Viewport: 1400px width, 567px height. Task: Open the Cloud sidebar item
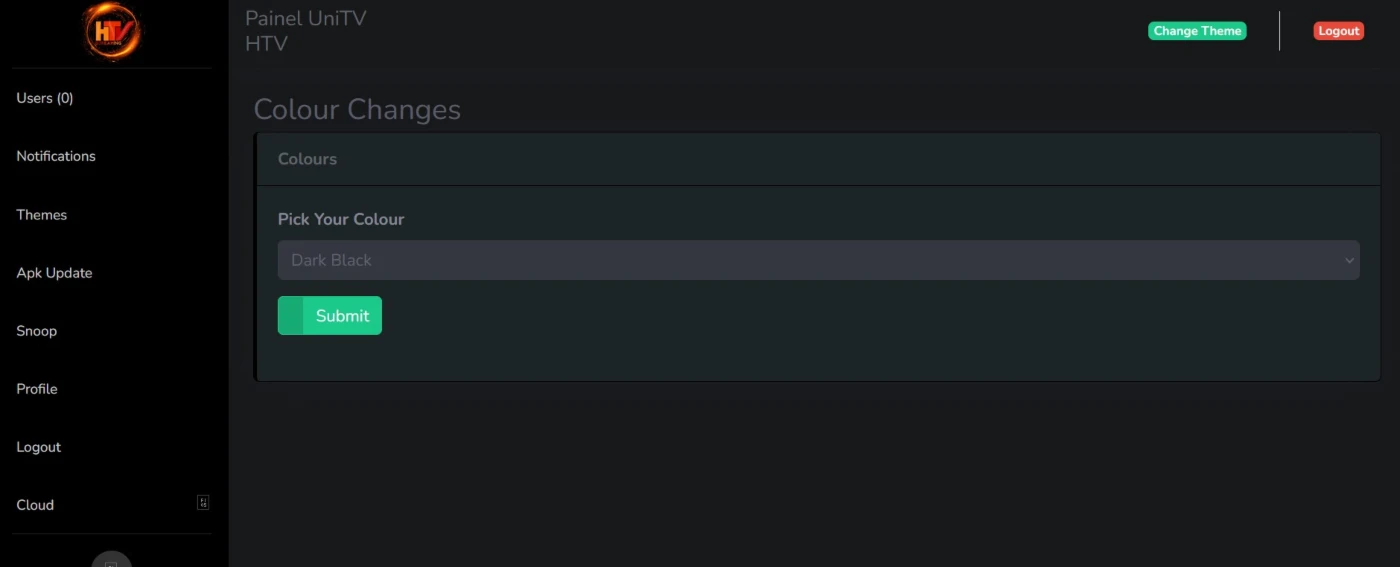point(35,505)
